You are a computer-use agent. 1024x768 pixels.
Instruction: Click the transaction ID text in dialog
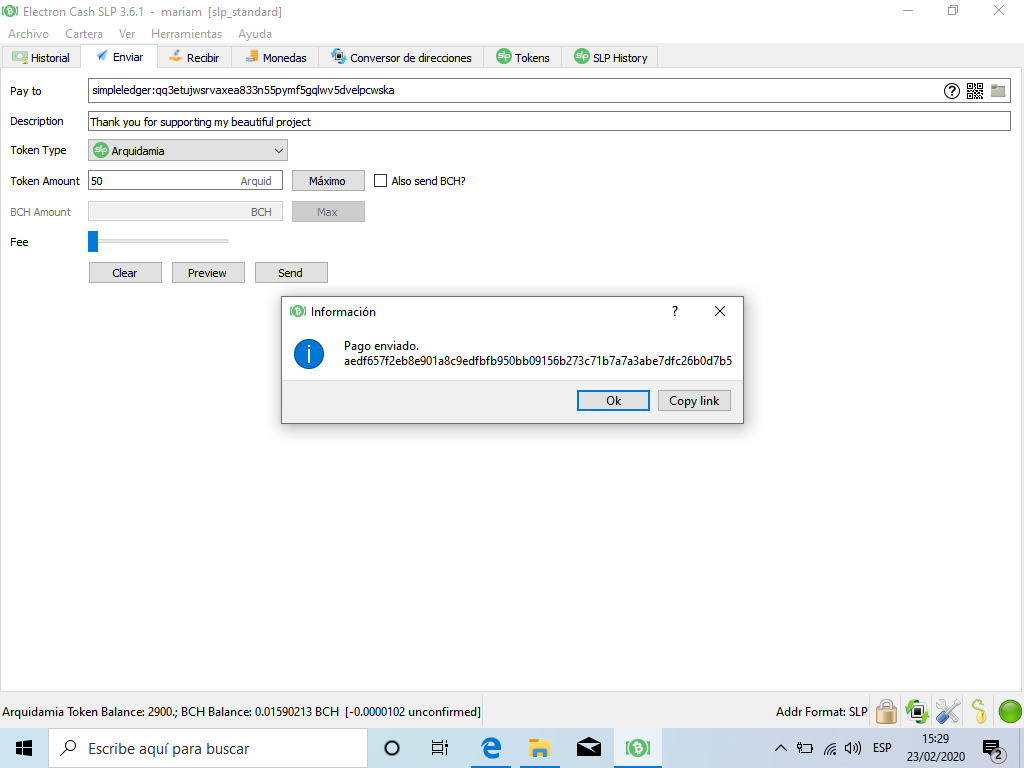538,360
